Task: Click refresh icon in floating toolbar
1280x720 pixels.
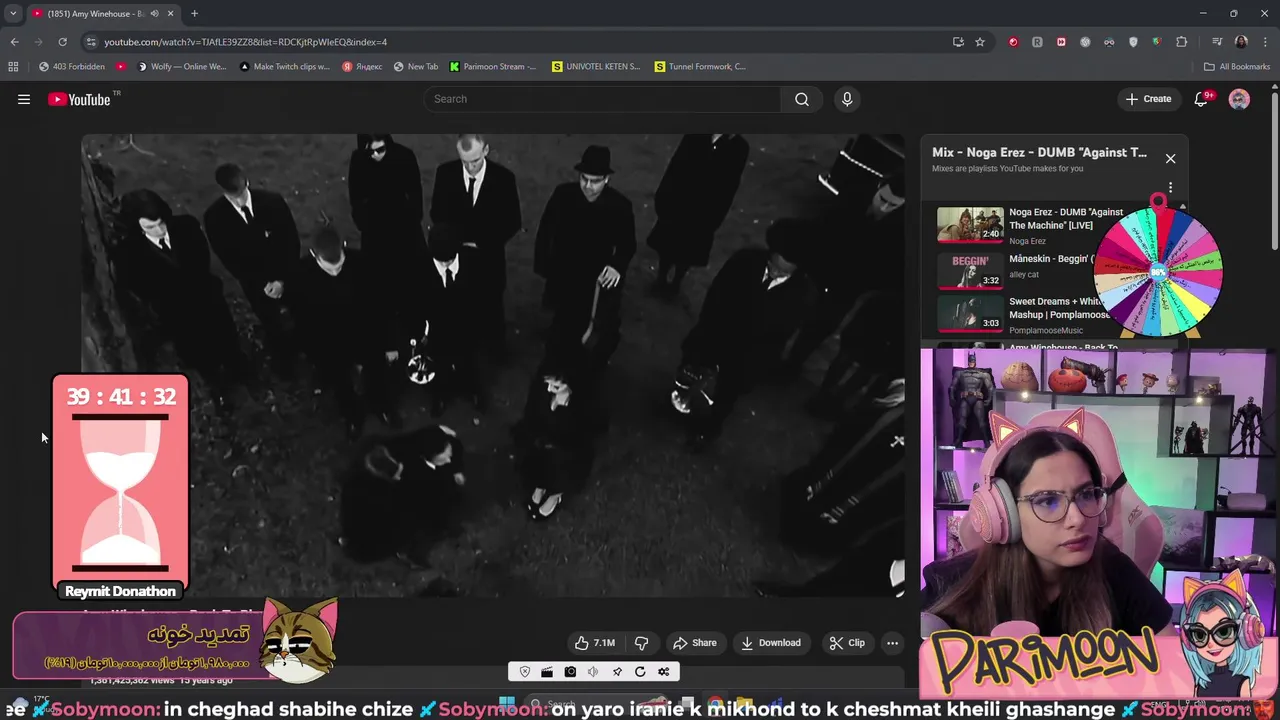Action: [x=640, y=672]
